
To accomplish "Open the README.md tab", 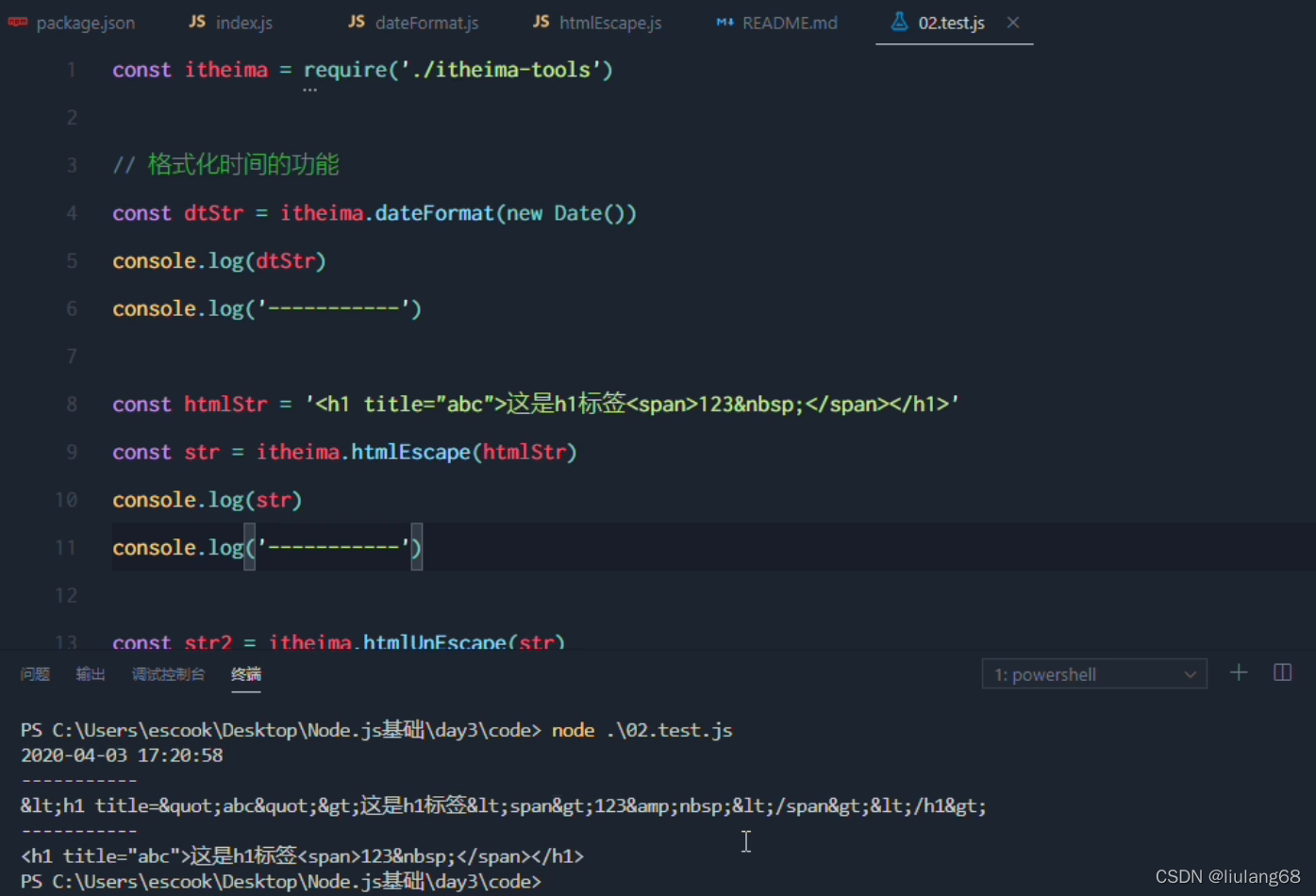I will [776, 23].
